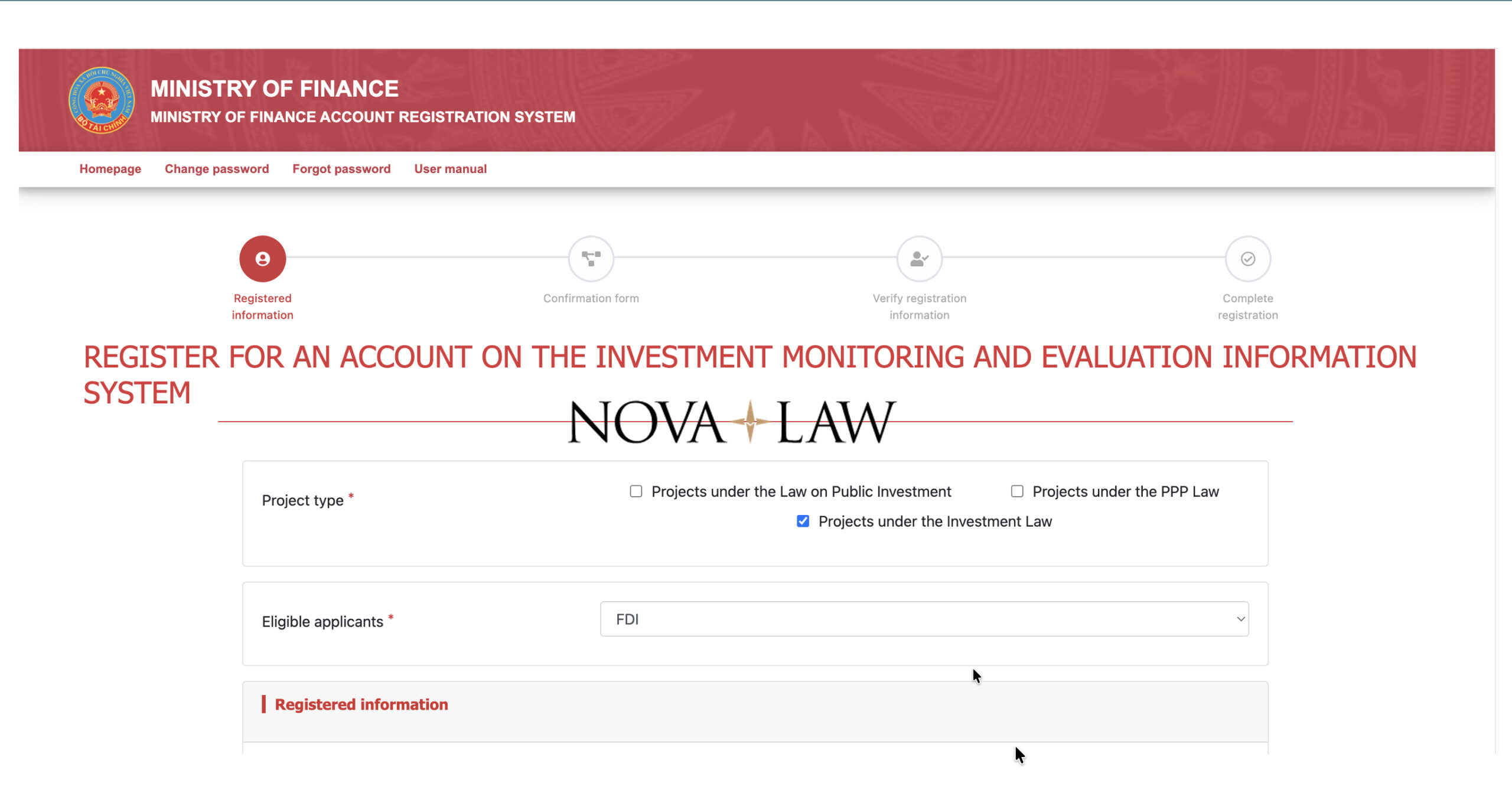Click the Registered information step label
Viewport: 1512px width, 799px height.
(x=262, y=306)
